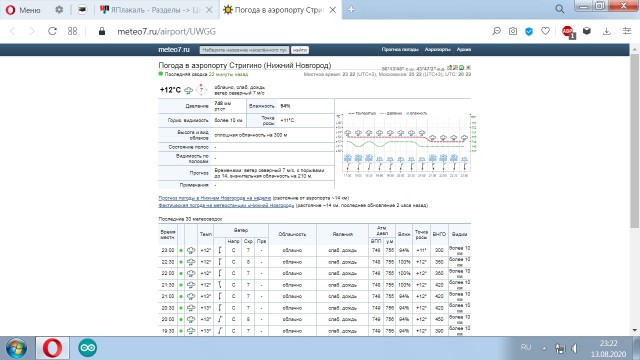Viewport: 640px width, 360px height.
Task: Reload the current page
Action: click(x=52, y=31)
